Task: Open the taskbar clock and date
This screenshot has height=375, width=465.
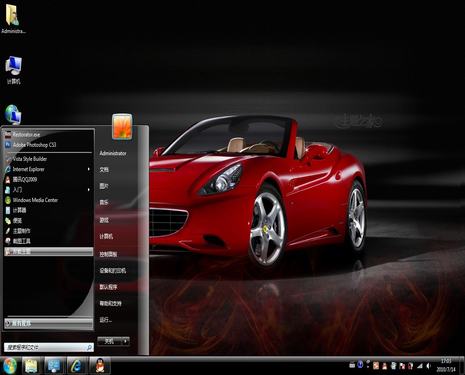Action: 446,366
